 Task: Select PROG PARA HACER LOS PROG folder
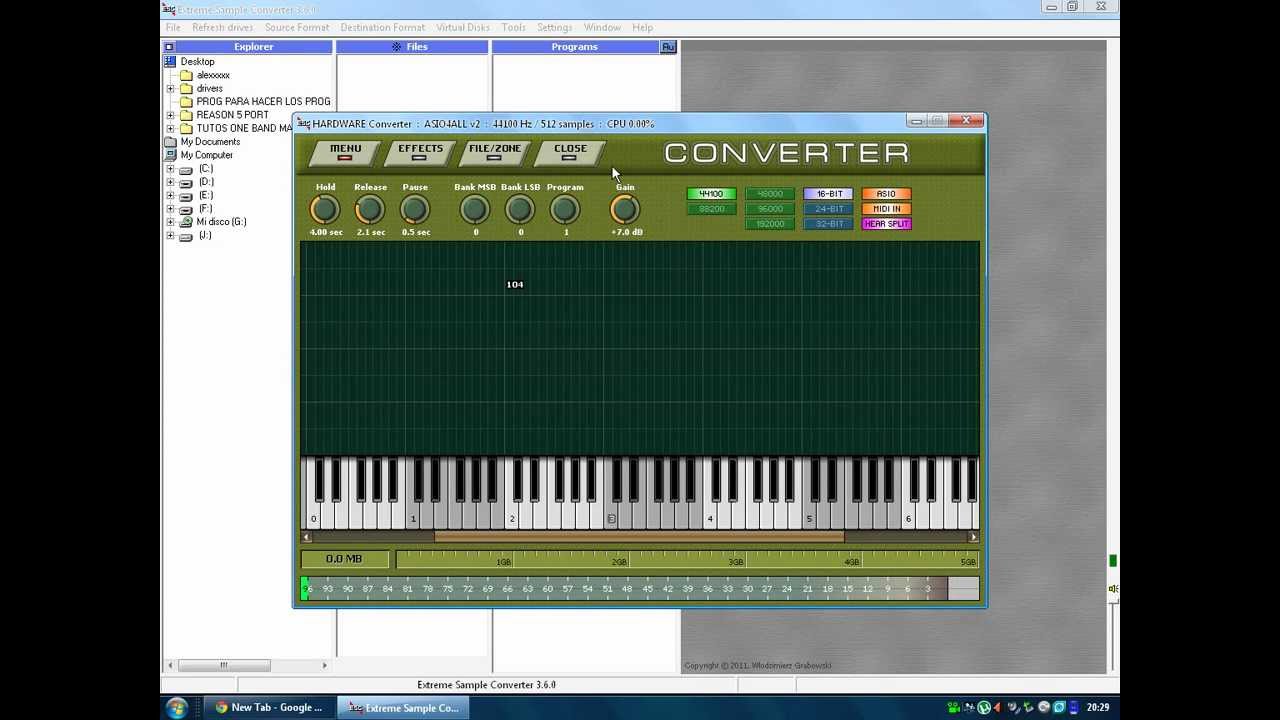click(x=263, y=102)
